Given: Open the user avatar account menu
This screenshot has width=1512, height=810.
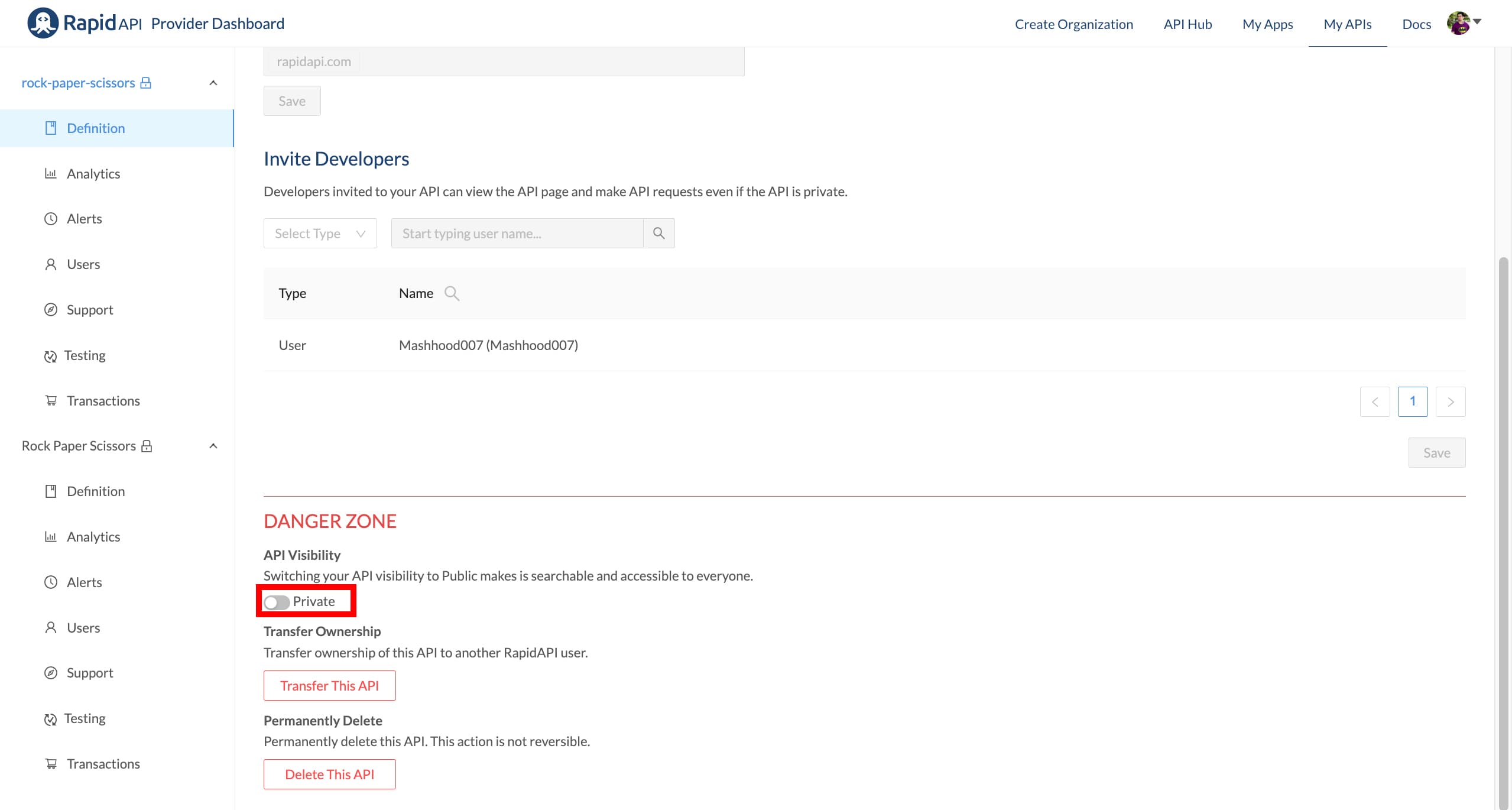Looking at the screenshot, I should [x=1464, y=23].
